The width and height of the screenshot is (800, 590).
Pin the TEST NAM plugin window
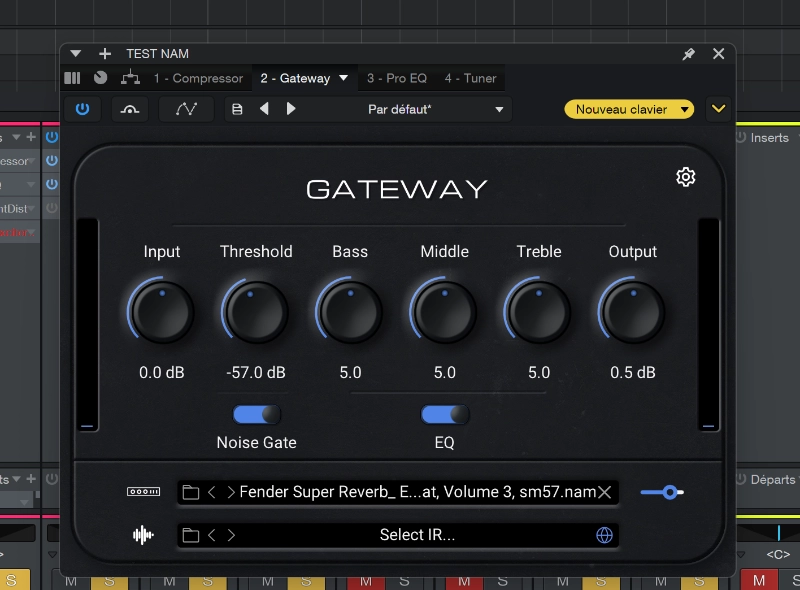click(x=689, y=54)
